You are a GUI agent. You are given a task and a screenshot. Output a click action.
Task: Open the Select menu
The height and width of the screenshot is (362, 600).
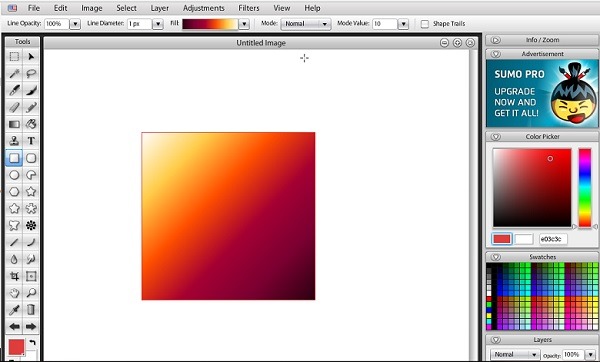pyautogui.click(x=126, y=8)
